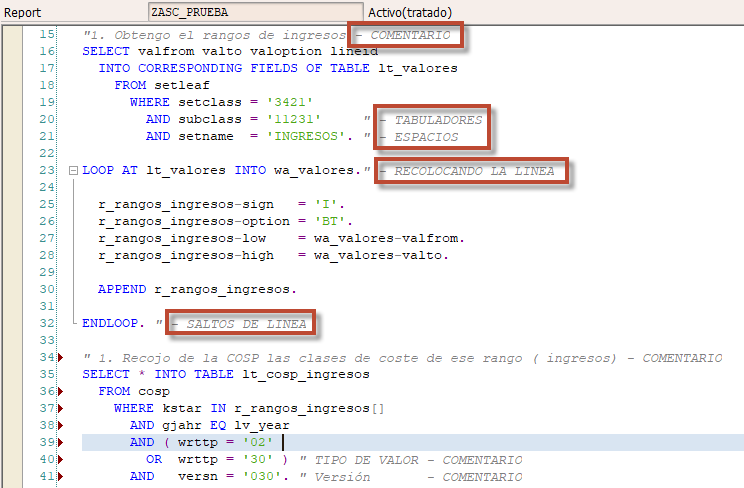Click the change marker on line 36
The image size is (744, 488).
click(61, 392)
